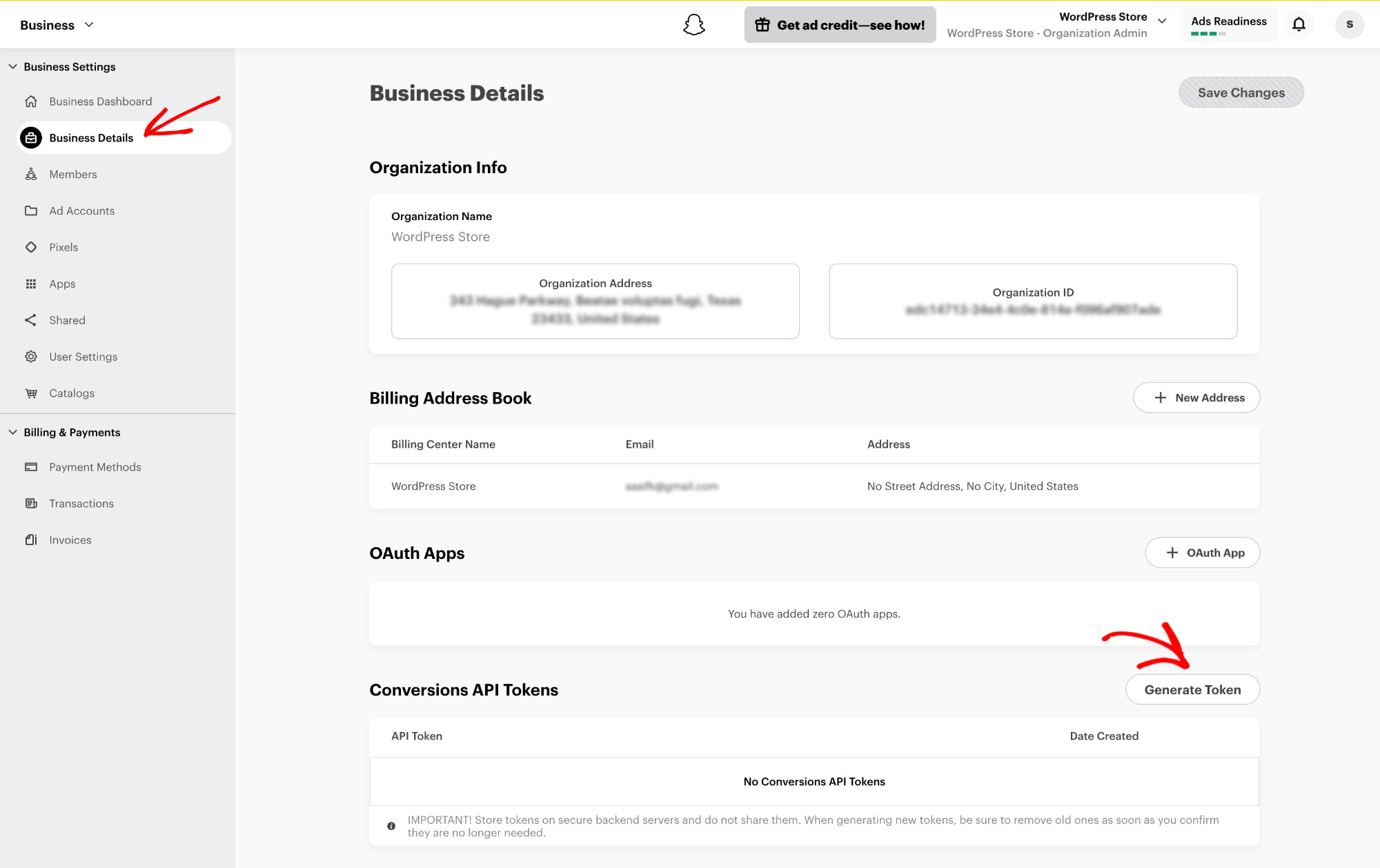1380x868 pixels.
Task: Open Ads Readiness indicator
Action: (x=1228, y=25)
